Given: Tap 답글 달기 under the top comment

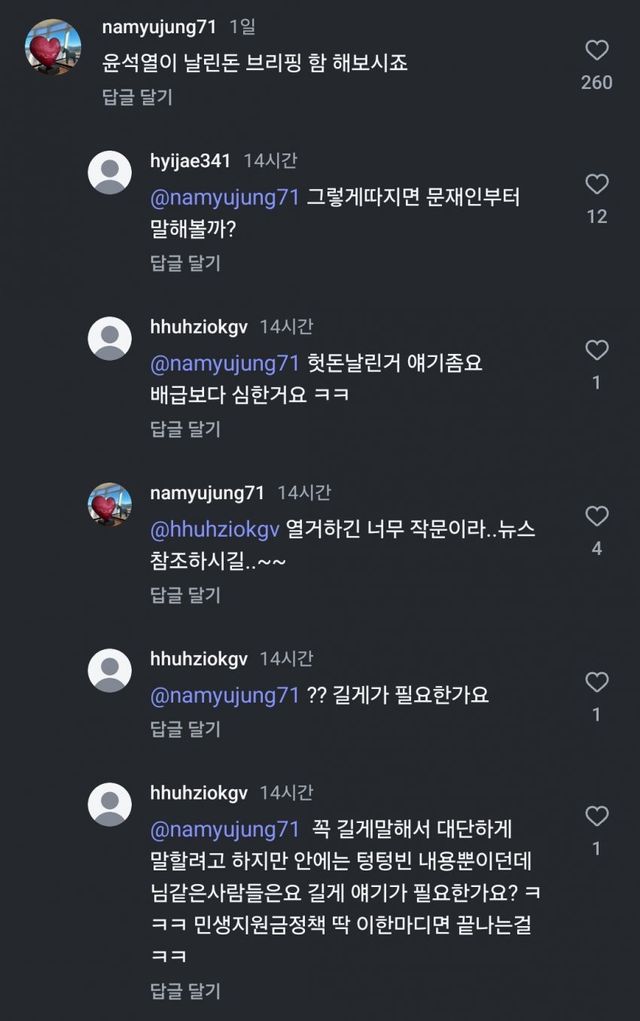Looking at the screenshot, I should 137,97.
